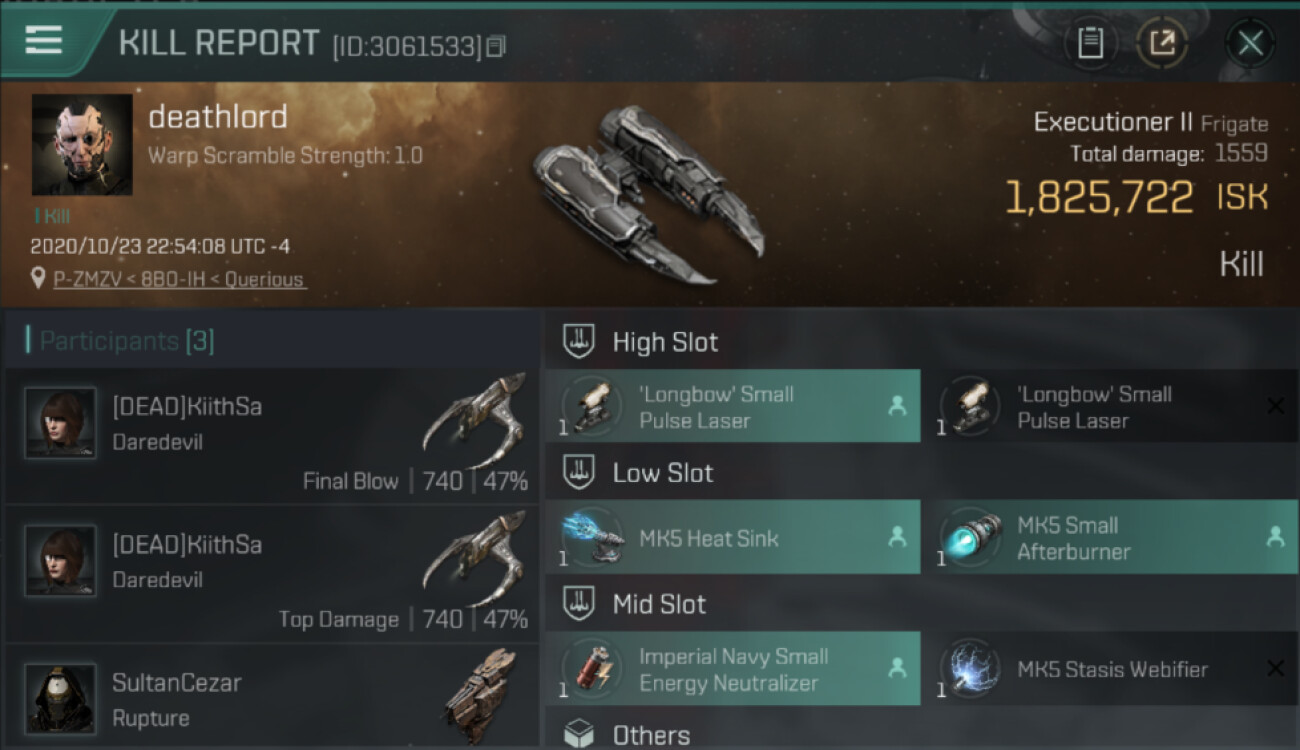Screen dimensions: 1300x750
Task: Tap the MK5 Heat Sink module
Action: tap(732, 538)
